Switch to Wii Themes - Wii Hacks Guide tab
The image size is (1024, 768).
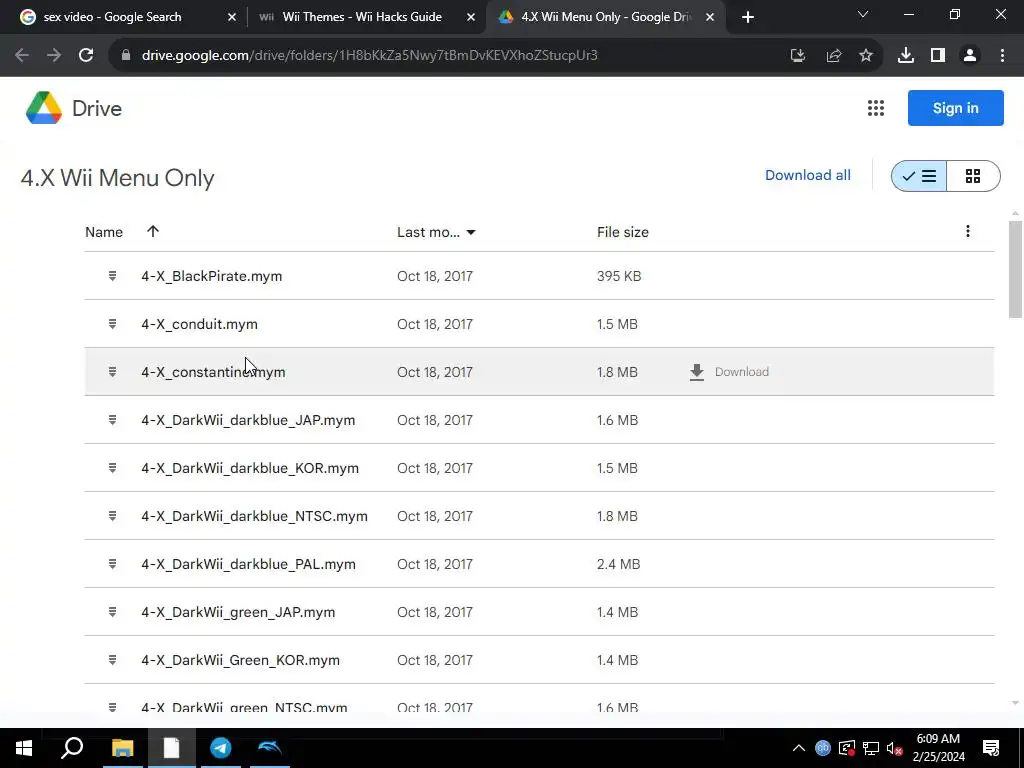[x=362, y=17]
